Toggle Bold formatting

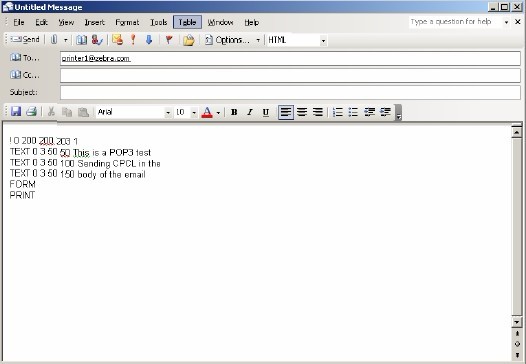coord(234,112)
